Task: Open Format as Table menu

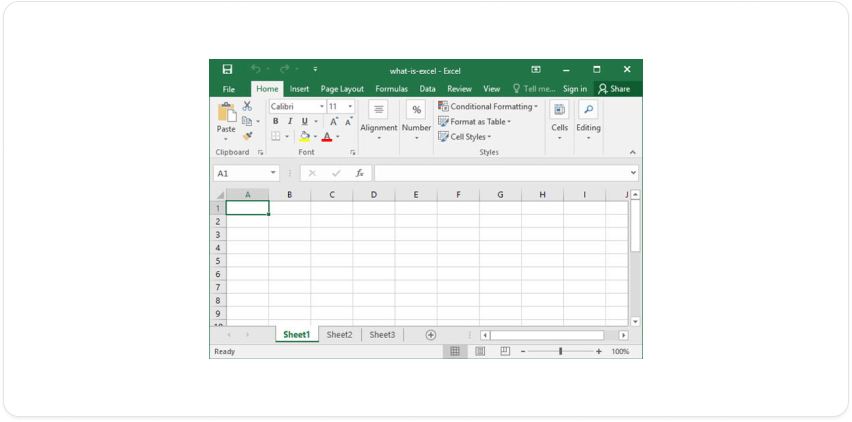Action: point(475,122)
